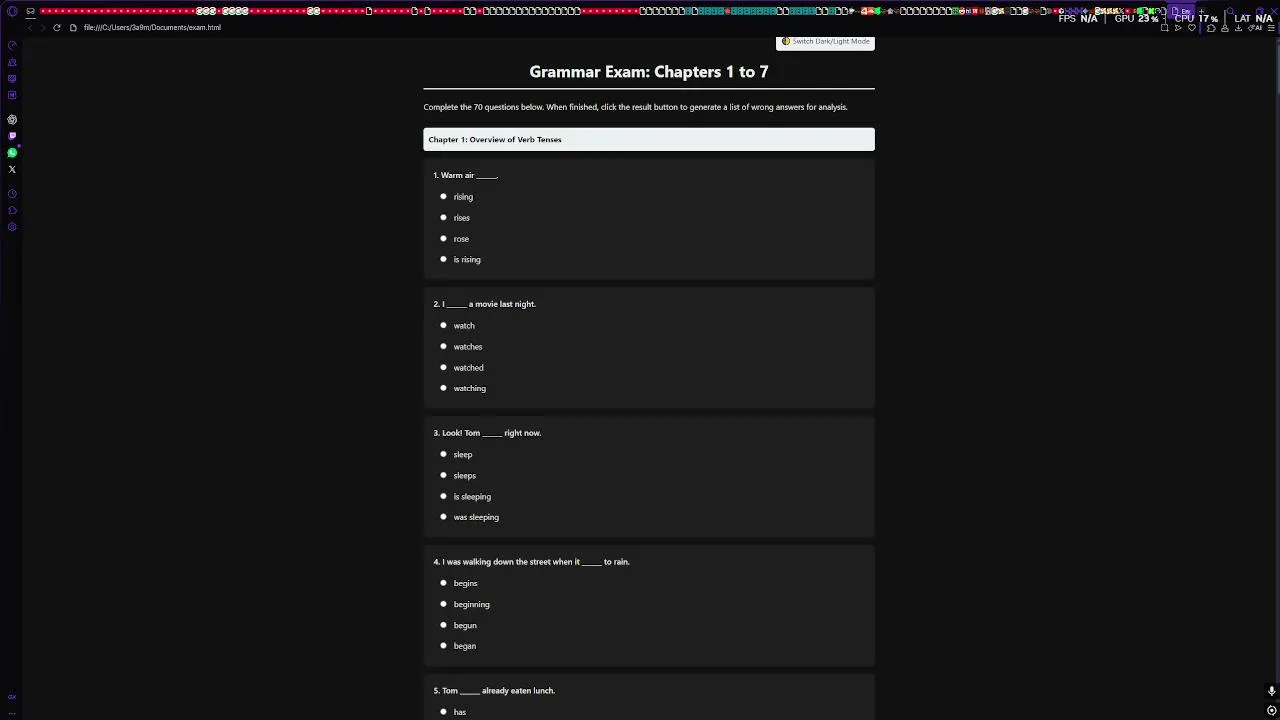The image size is (1280, 720).
Task: Click the GPU 23% overlay readout
Action: point(1137,18)
